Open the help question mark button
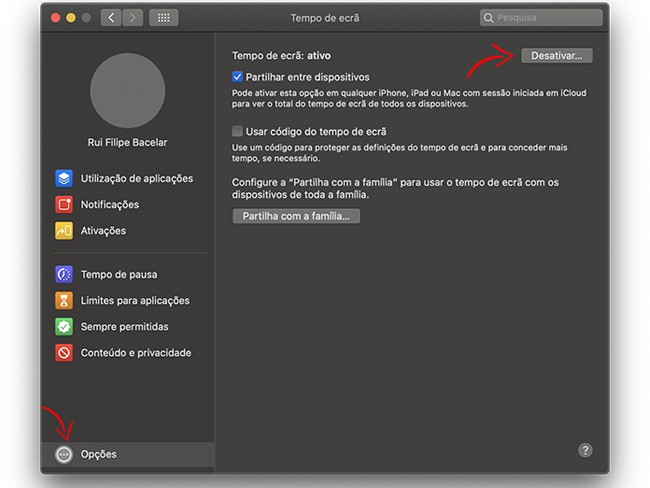The image size is (650, 488). coord(586,451)
